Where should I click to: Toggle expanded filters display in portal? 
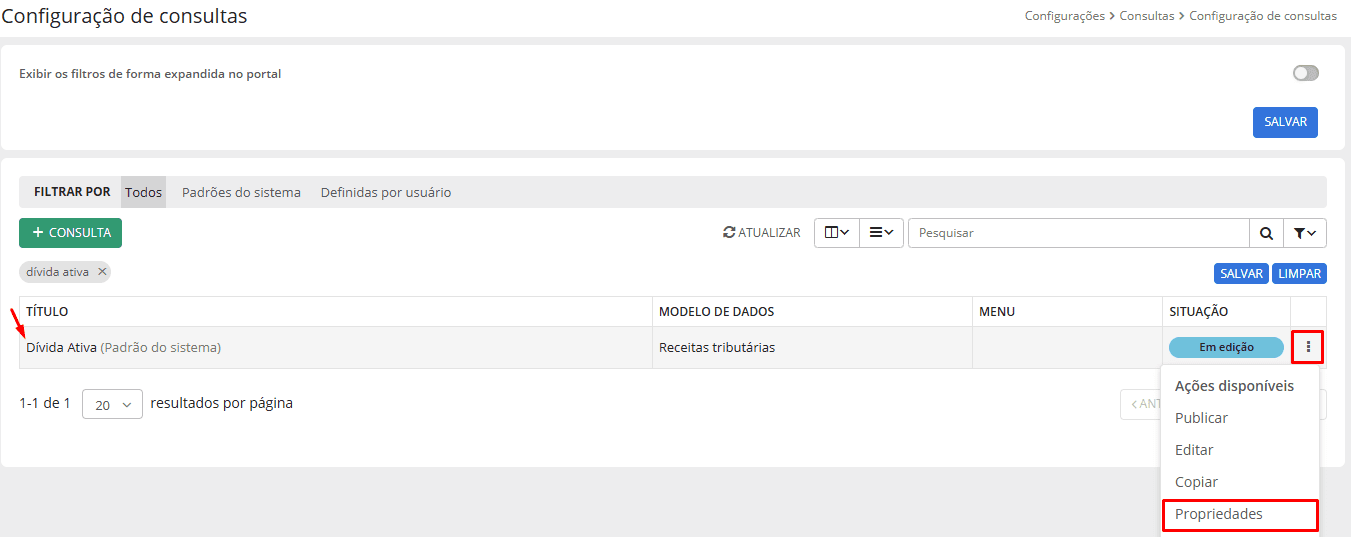1305,73
